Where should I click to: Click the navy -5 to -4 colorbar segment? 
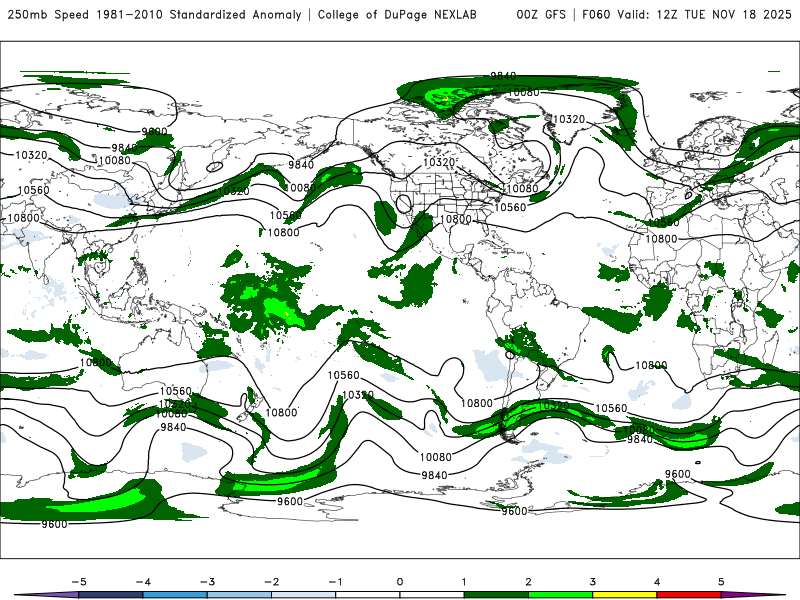click(111, 595)
